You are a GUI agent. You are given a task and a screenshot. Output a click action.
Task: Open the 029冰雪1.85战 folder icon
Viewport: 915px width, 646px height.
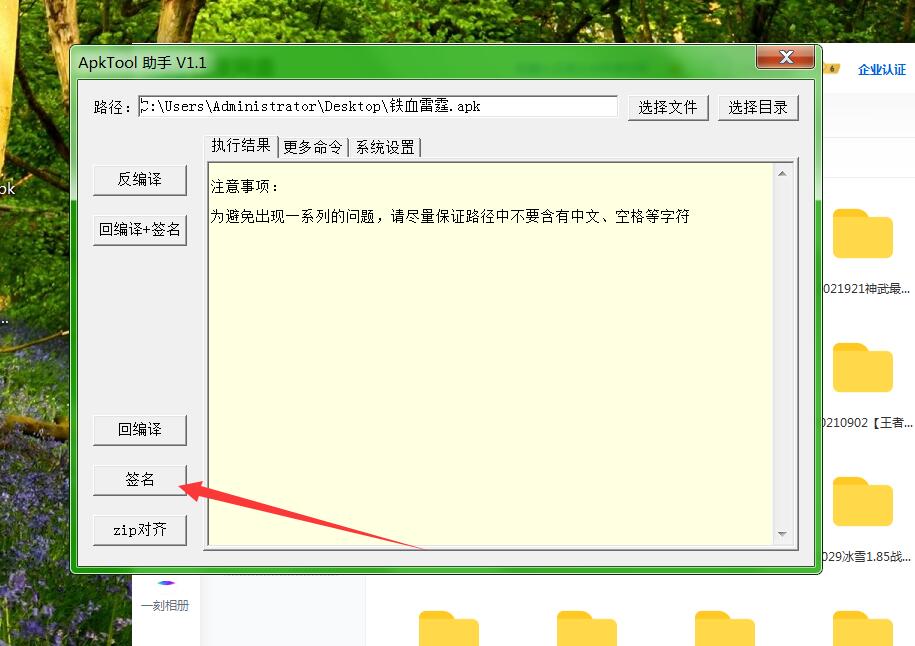[x=862, y=501]
